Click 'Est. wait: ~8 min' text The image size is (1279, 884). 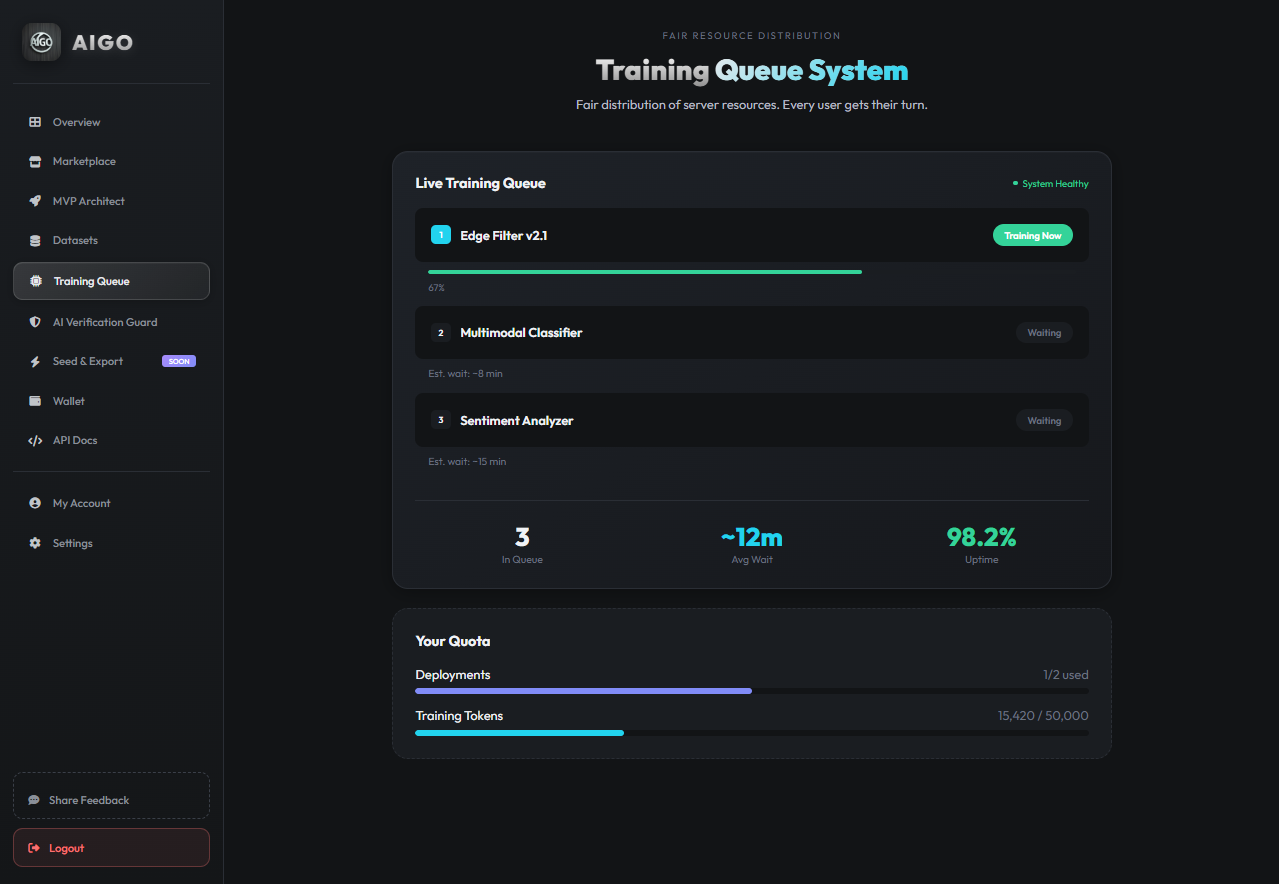click(x=465, y=374)
